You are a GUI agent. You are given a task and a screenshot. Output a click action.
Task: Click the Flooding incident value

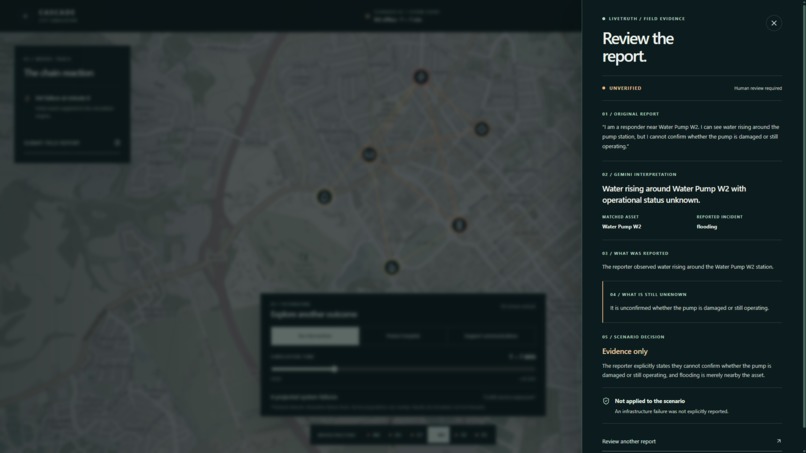pyautogui.click(x=707, y=227)
